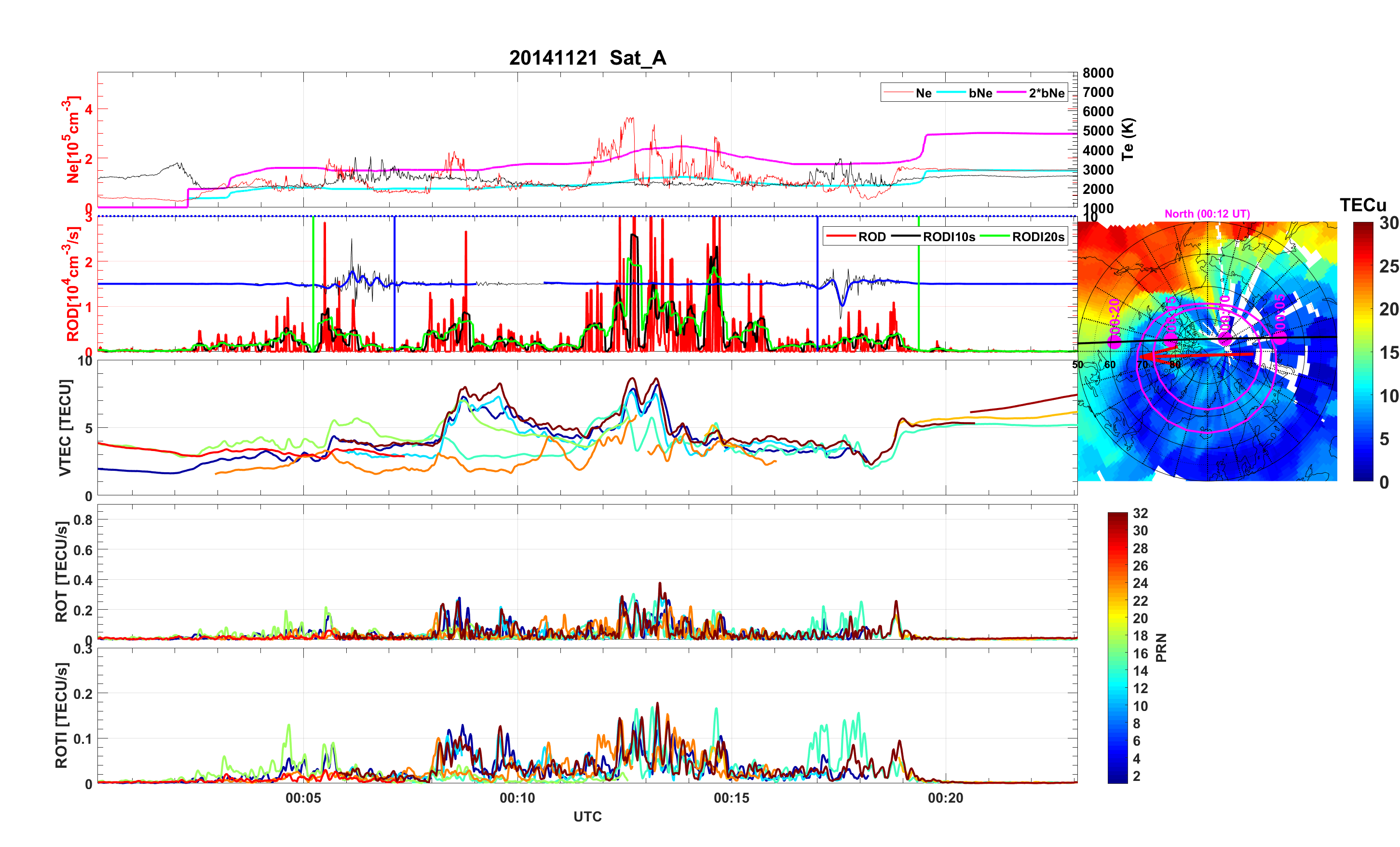Screen dimensions: 1400x847
Task: Click the green RODI20s legend line sample
Action: pyautogui.click(x=995, y=236)
